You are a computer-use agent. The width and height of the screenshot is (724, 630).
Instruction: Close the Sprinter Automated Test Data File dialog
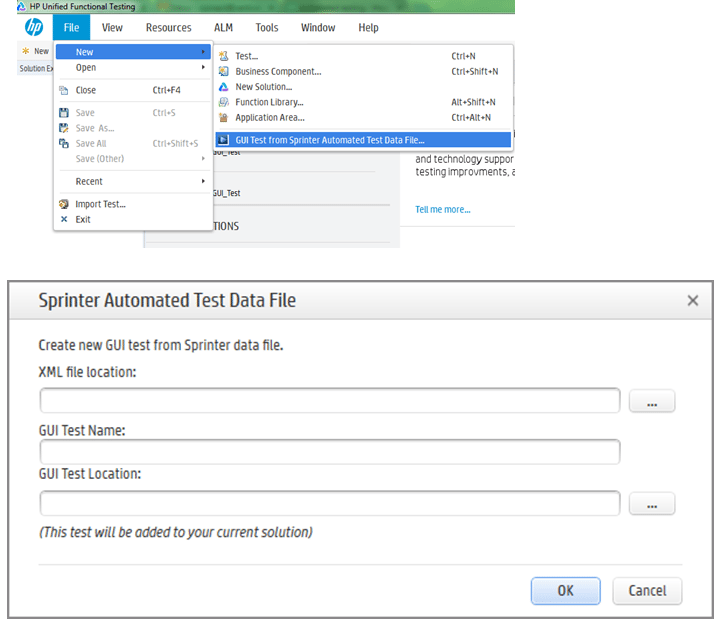pyautogui.click(x=693, y=301)
